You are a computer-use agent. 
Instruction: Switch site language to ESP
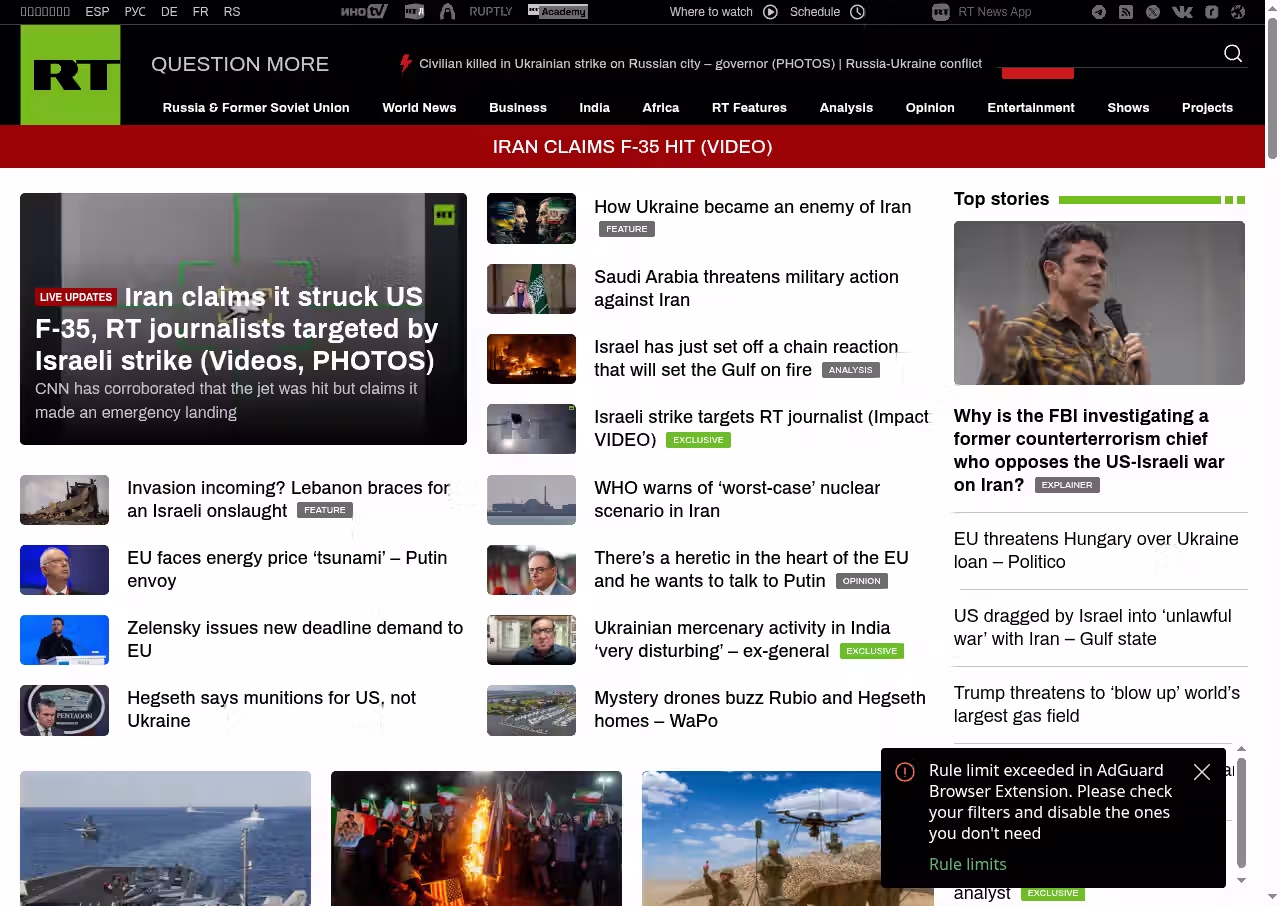tap(97, 12)
